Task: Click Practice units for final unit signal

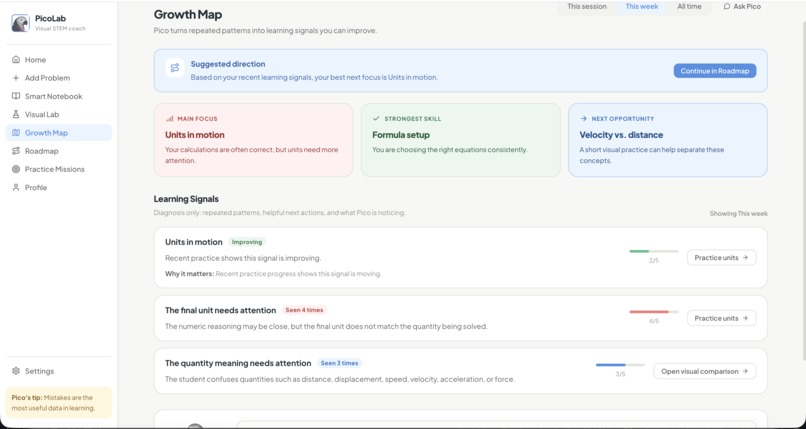Action: click(x=721, y=318)
